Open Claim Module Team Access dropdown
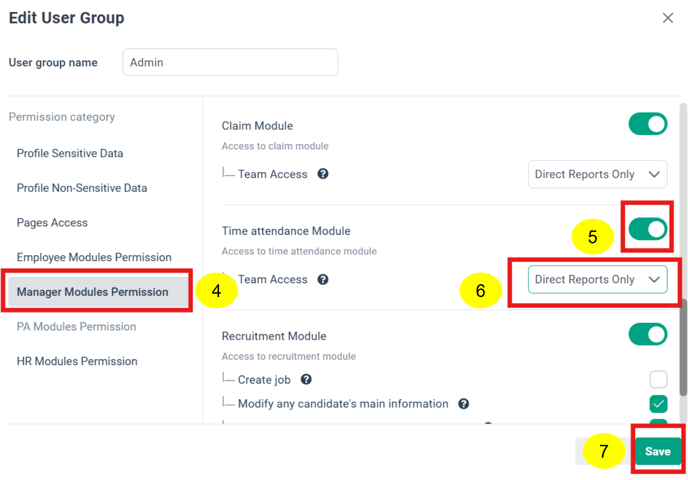688x480 pixels. [598, 174]
